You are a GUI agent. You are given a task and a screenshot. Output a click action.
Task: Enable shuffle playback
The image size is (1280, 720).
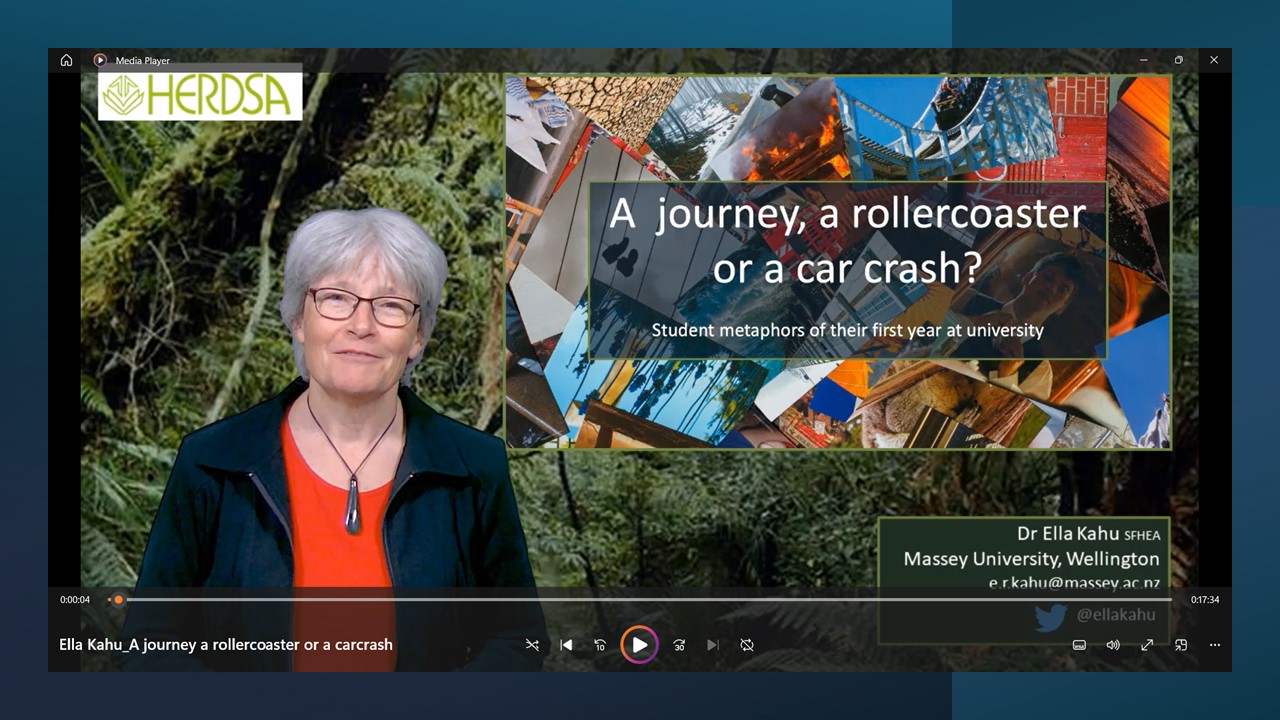click(532, 645)
